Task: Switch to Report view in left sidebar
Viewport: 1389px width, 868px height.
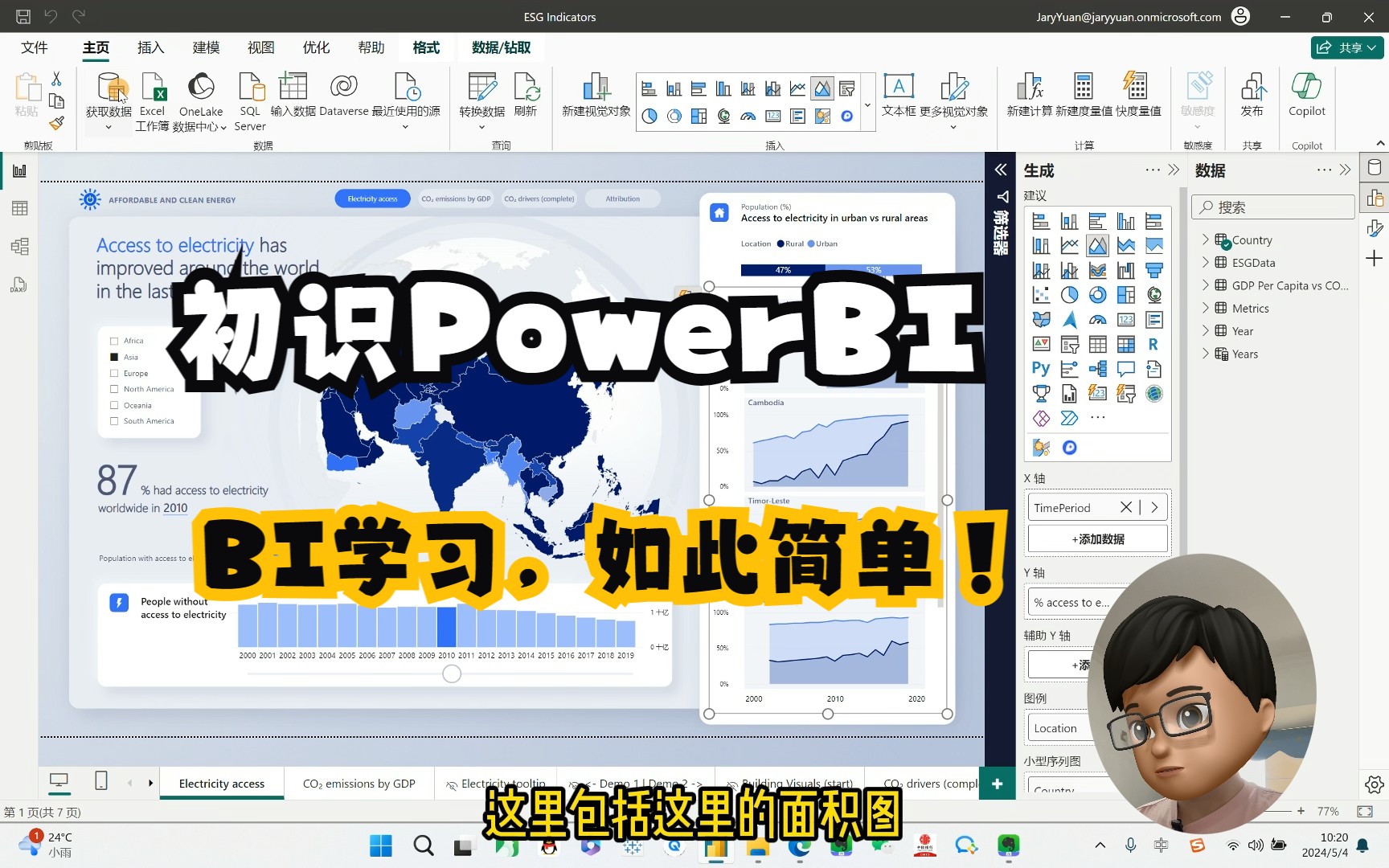Action: coord(19,170)
